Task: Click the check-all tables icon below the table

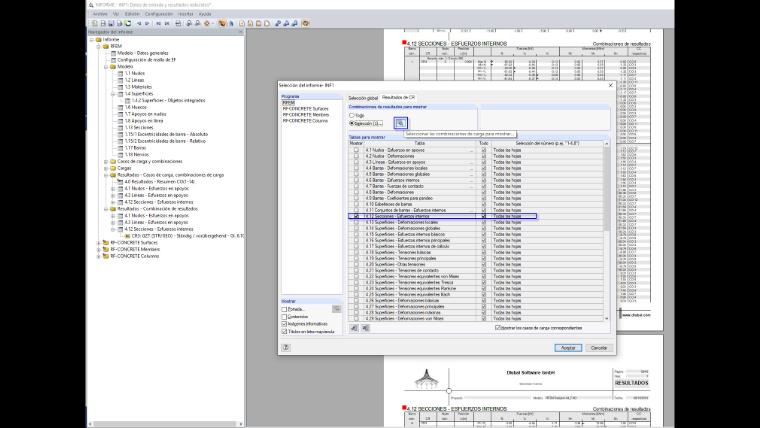Action: [x=354, y=328]
